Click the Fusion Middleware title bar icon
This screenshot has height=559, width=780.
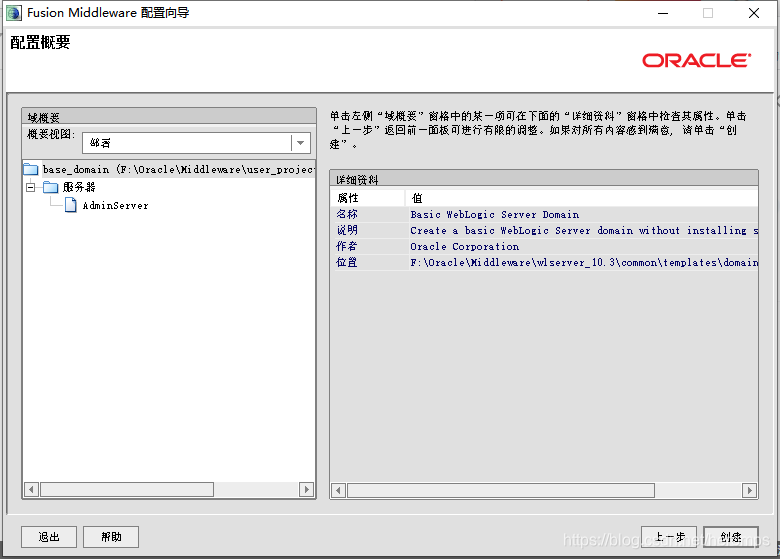pyautogui.click(x=13, y=13)
